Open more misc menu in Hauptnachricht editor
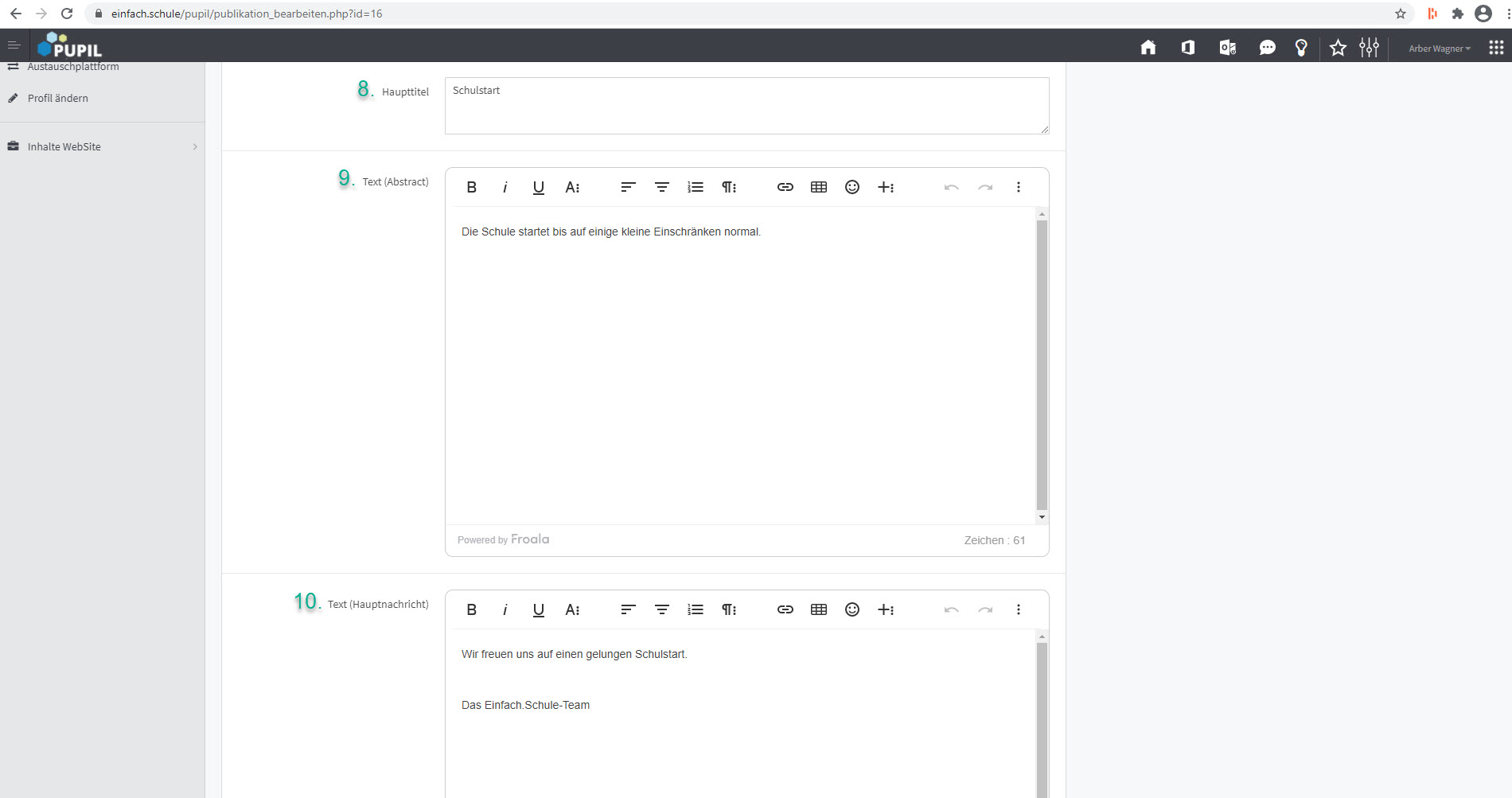The height and width of the screenshot is (798, 1512). (x=1019, y=609)
